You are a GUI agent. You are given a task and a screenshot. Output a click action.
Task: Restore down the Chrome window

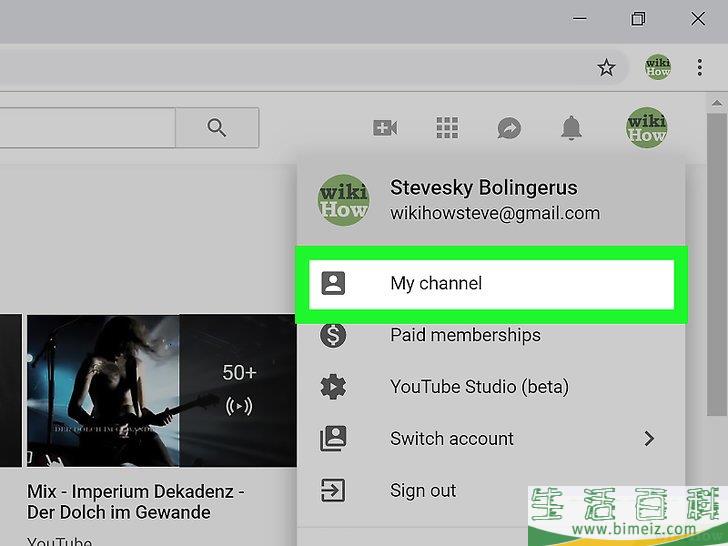(x=638, y=19)
